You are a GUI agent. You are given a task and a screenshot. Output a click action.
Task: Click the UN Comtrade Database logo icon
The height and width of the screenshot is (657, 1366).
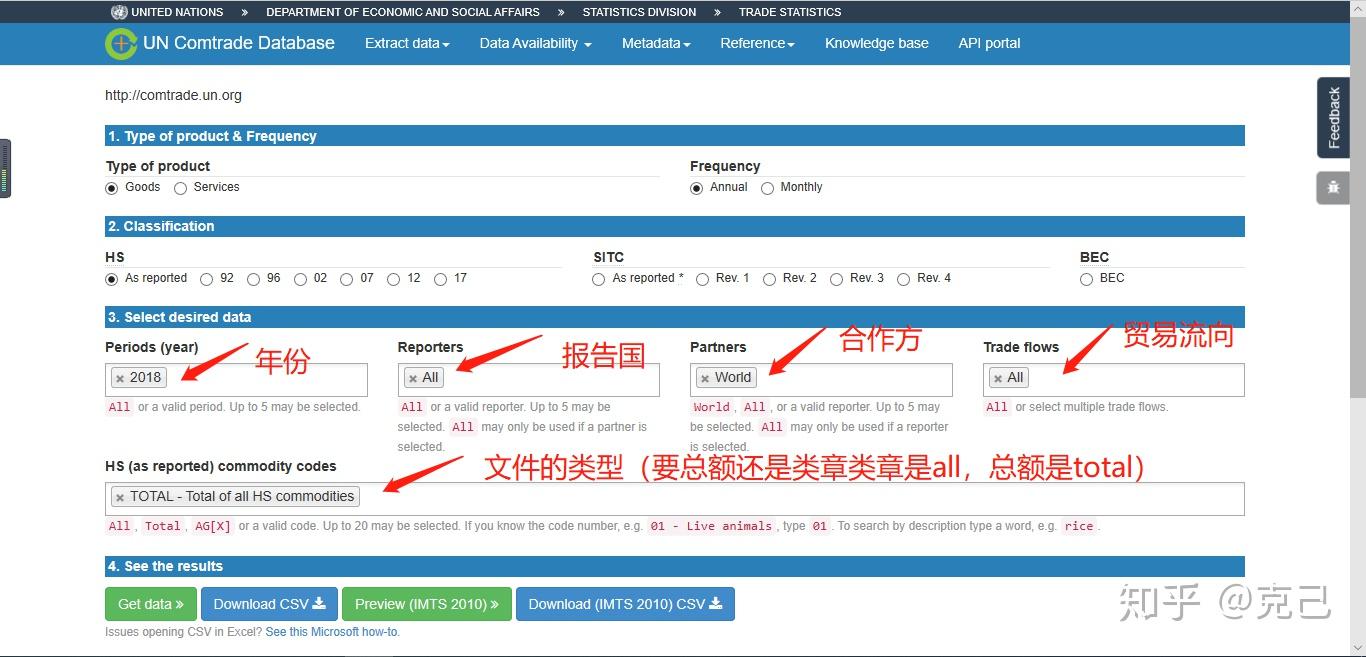point(120,43)
